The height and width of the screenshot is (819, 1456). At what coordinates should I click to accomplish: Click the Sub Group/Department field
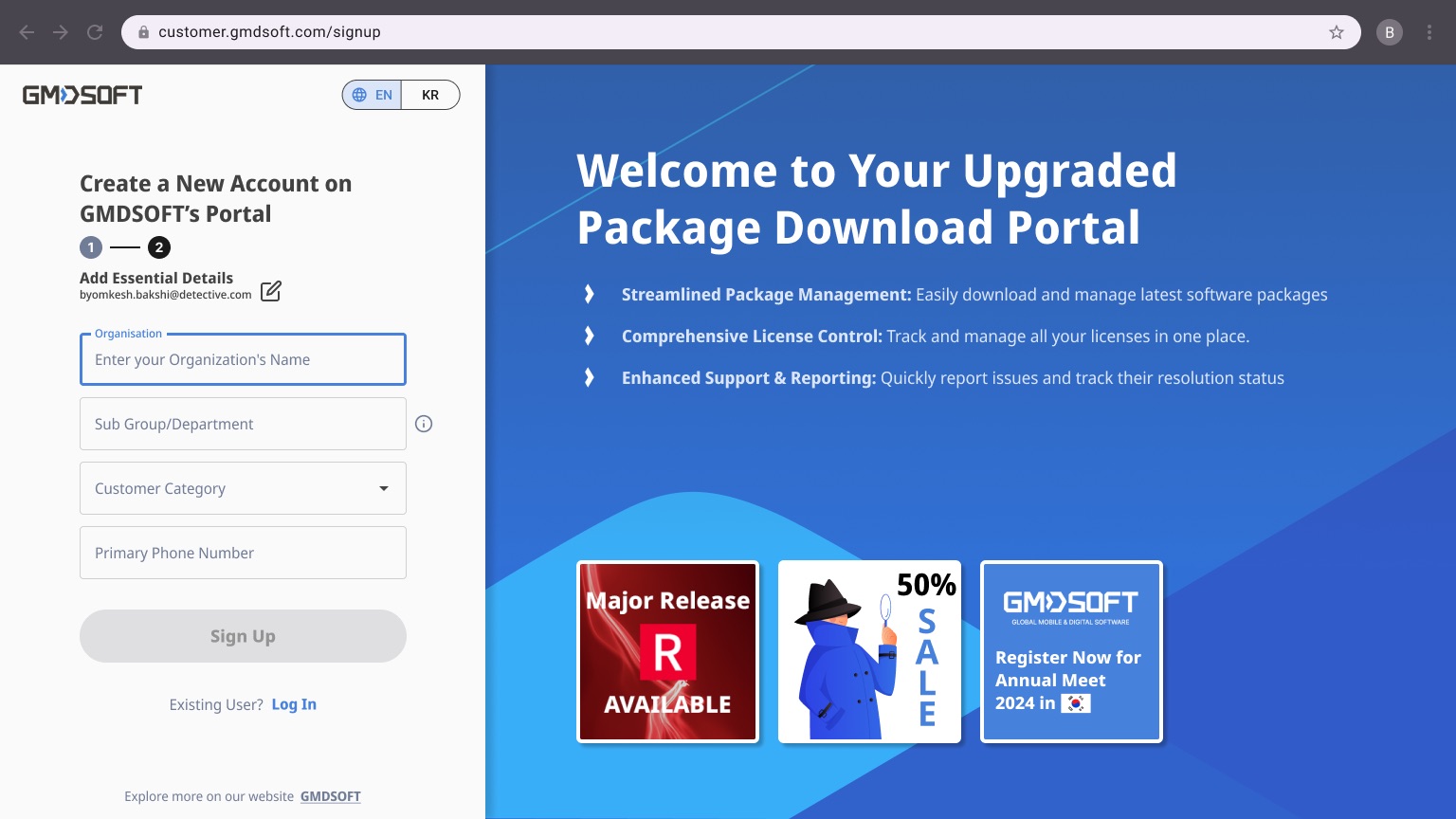[x=243, y=424]
